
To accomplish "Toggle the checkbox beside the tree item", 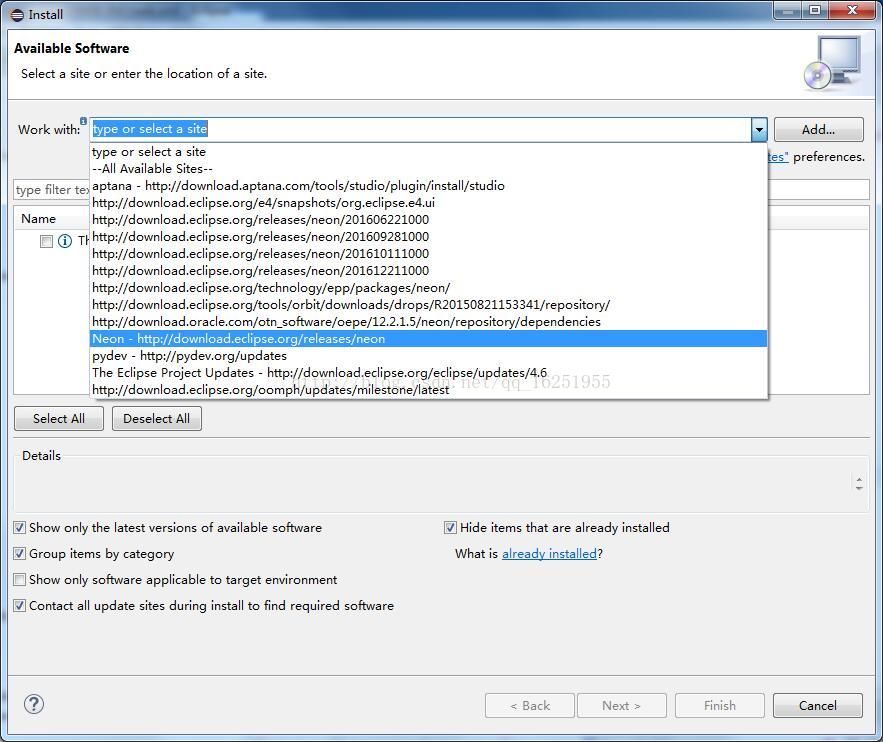I will click(x=45, y=241).
